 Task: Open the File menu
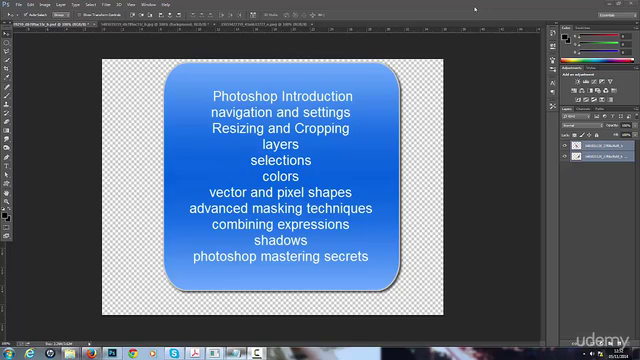[19, 4]
